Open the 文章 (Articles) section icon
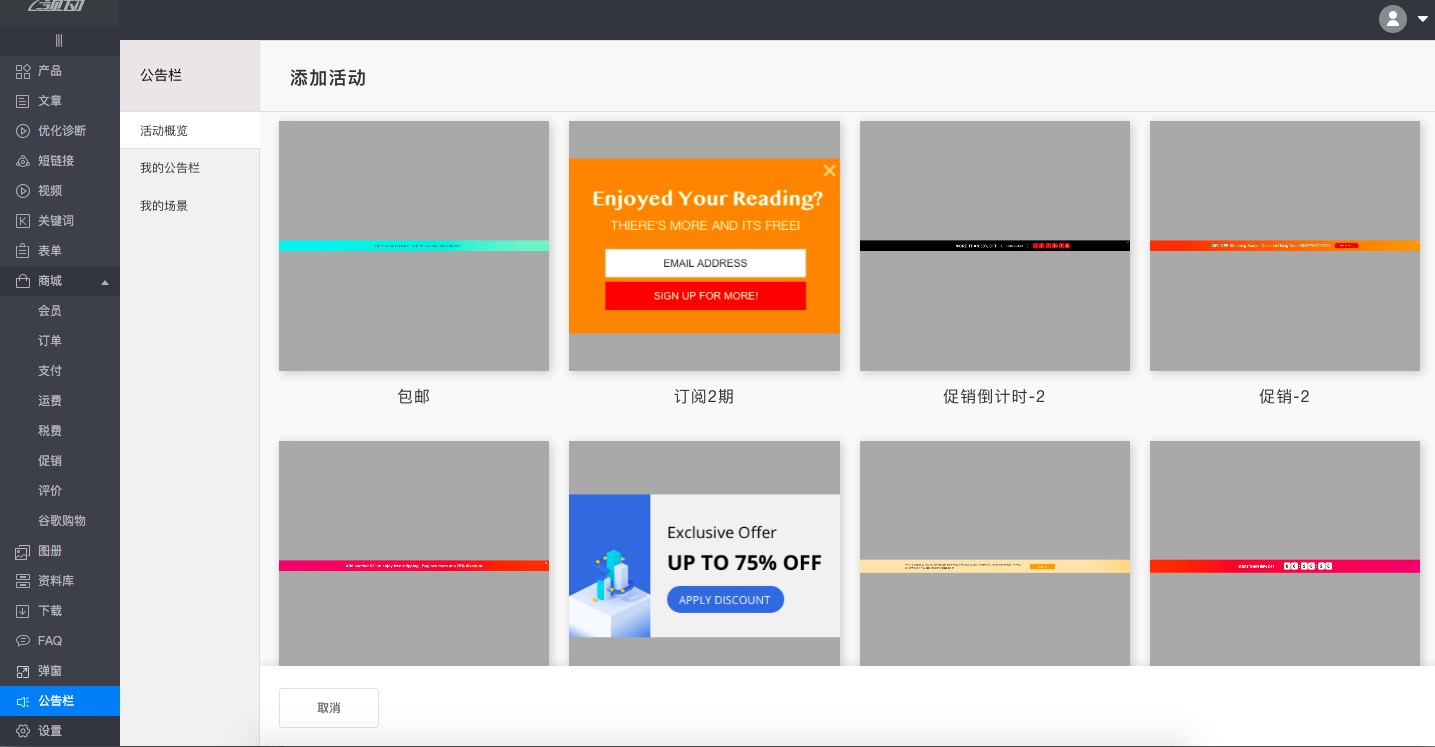Viewport: 1435px width, 747px height. (x=23, y=101)
